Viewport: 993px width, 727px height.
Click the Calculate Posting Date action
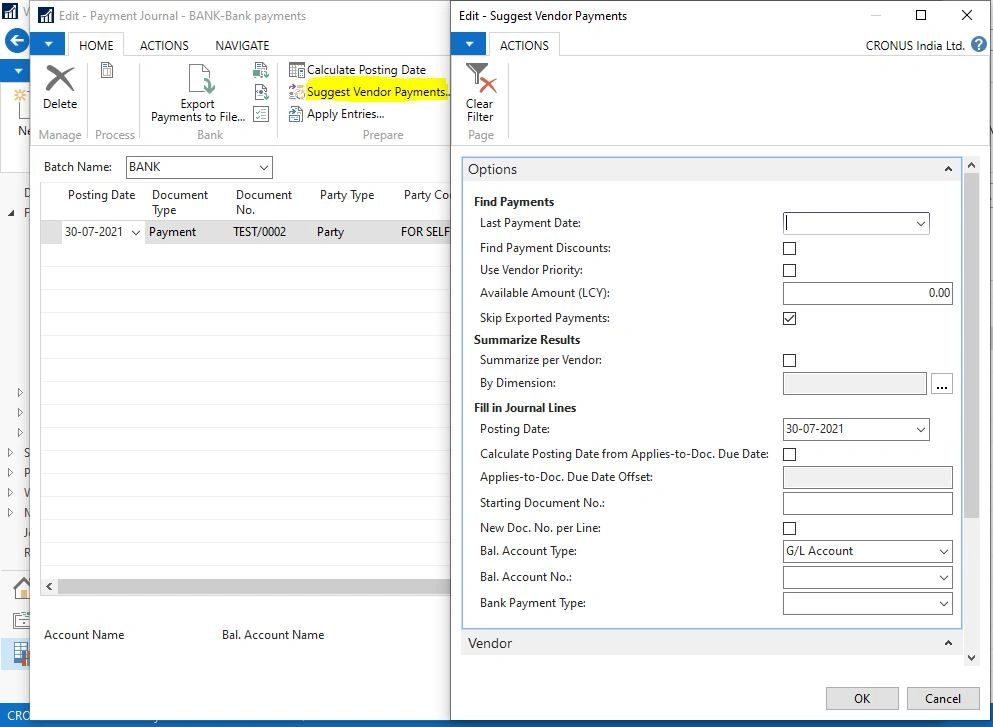click(x=365, y=70)
